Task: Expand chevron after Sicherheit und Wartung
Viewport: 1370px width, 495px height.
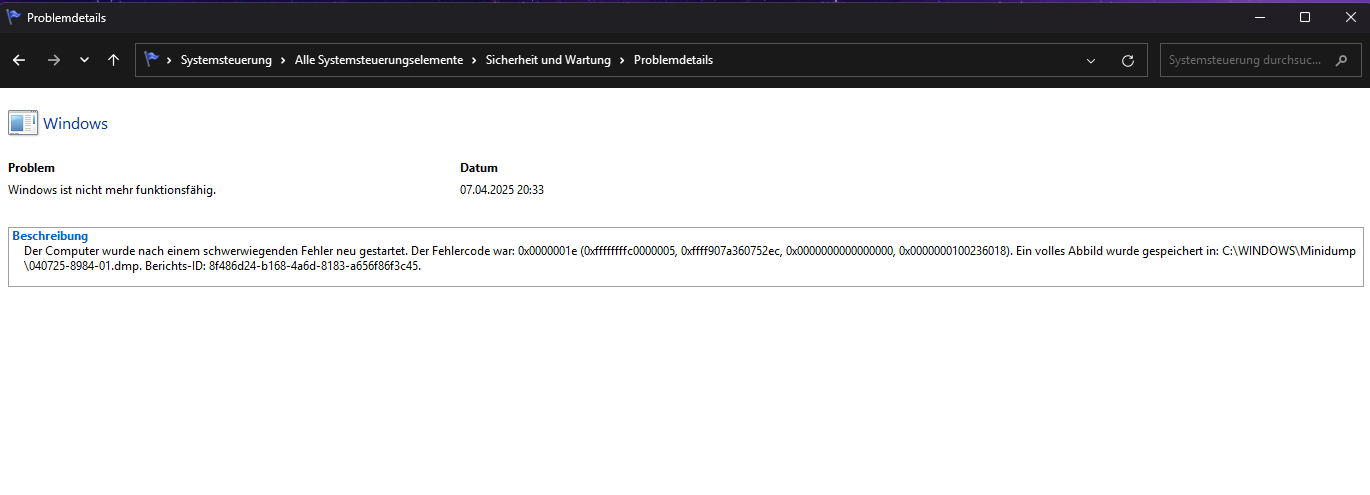Action: (x=623, y=60)
